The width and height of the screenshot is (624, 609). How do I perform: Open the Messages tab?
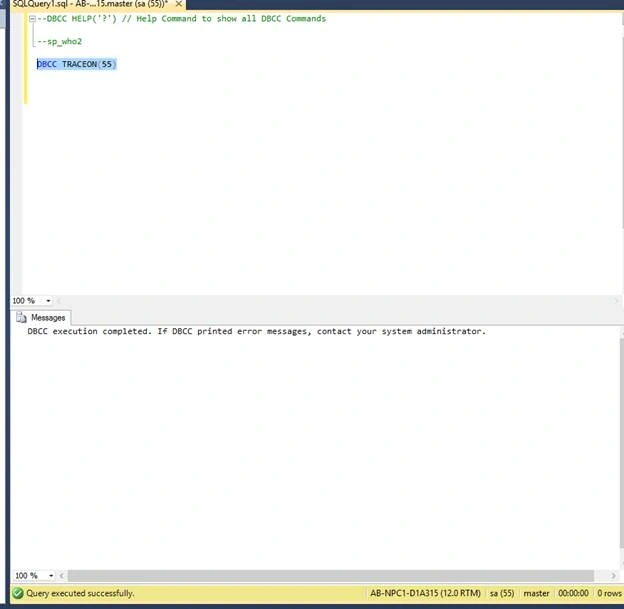coord(41,318)
